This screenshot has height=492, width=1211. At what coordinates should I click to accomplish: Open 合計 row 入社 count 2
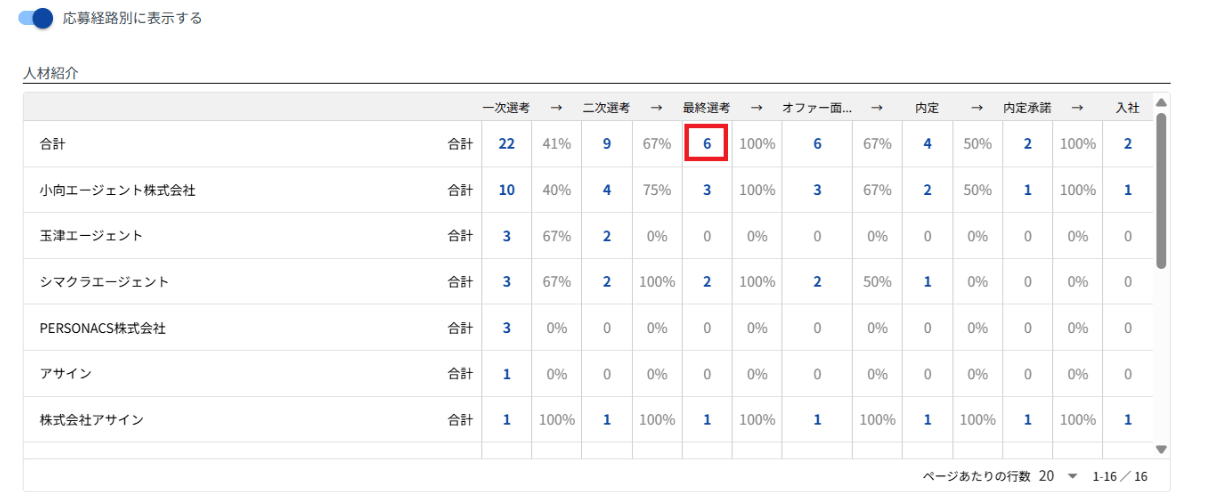pos(1128,144)
